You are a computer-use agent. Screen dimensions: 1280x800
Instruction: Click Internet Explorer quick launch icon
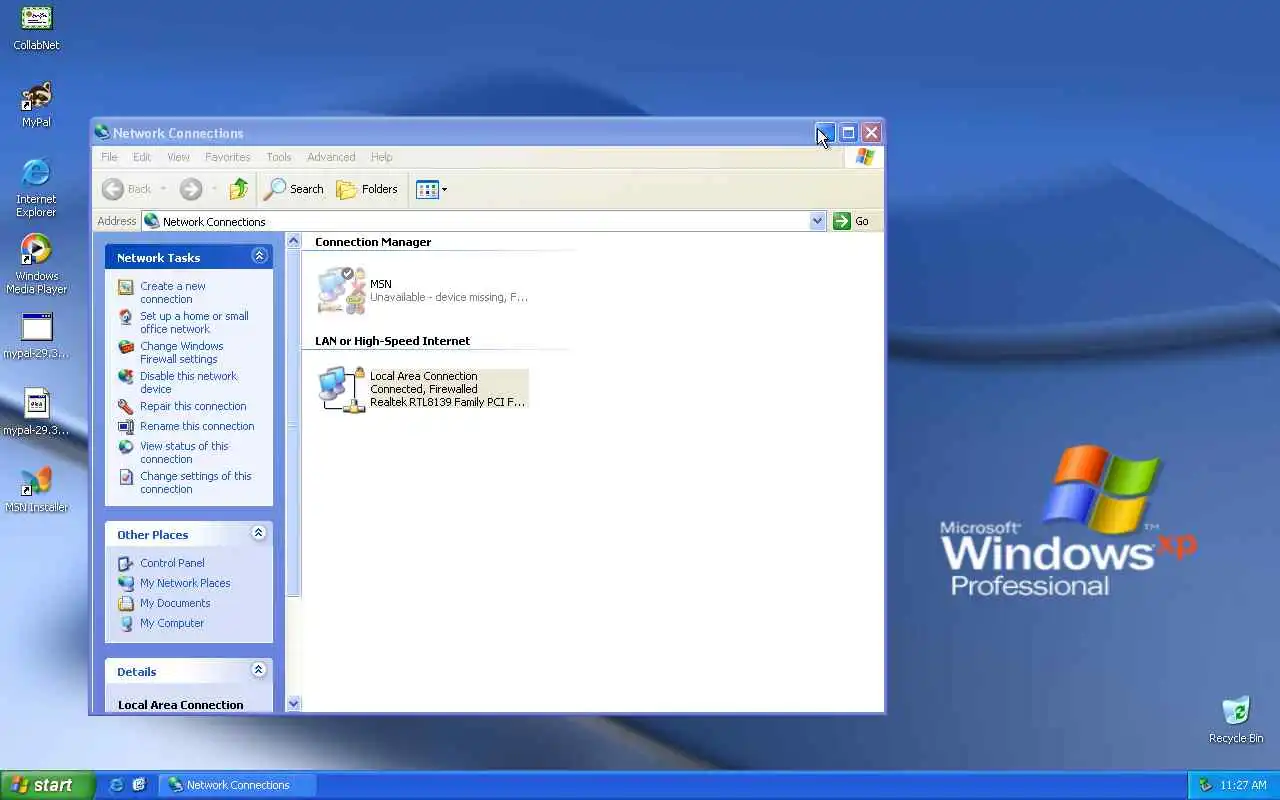116,785
